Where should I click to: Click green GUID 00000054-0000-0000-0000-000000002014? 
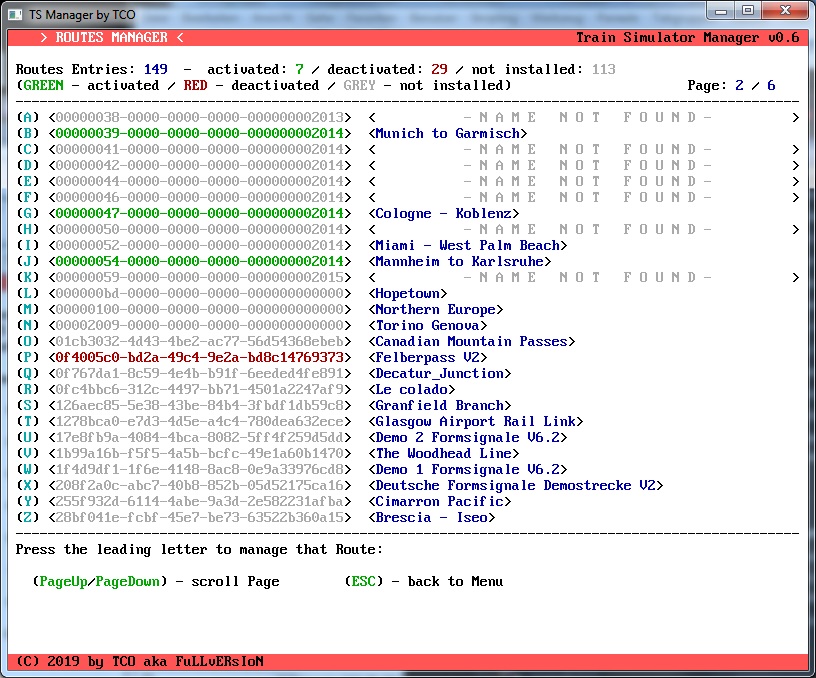200,261
